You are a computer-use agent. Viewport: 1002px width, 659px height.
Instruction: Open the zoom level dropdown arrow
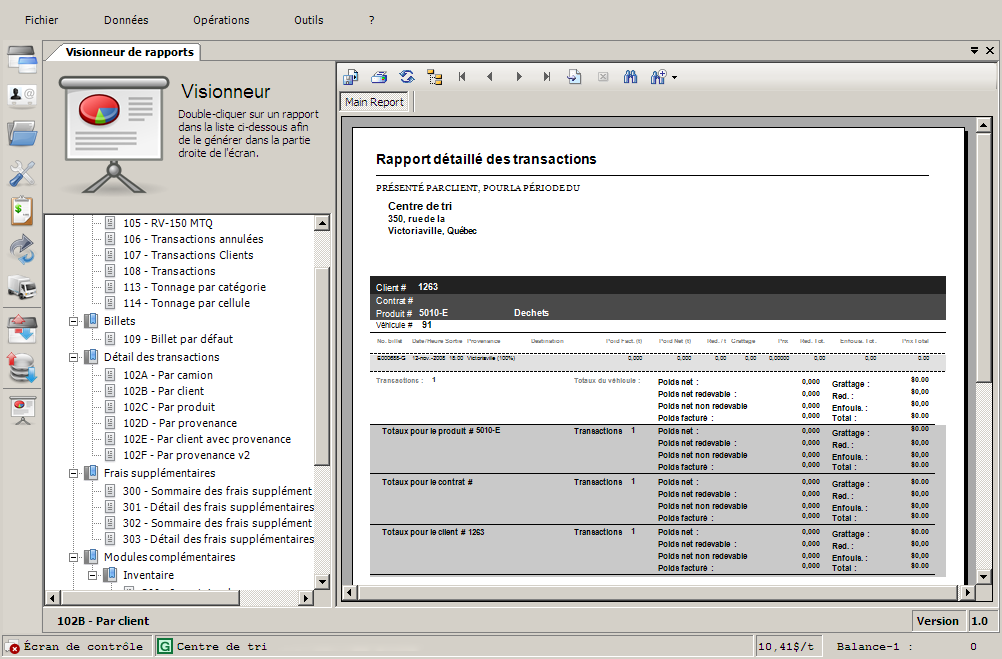(675, 78)
